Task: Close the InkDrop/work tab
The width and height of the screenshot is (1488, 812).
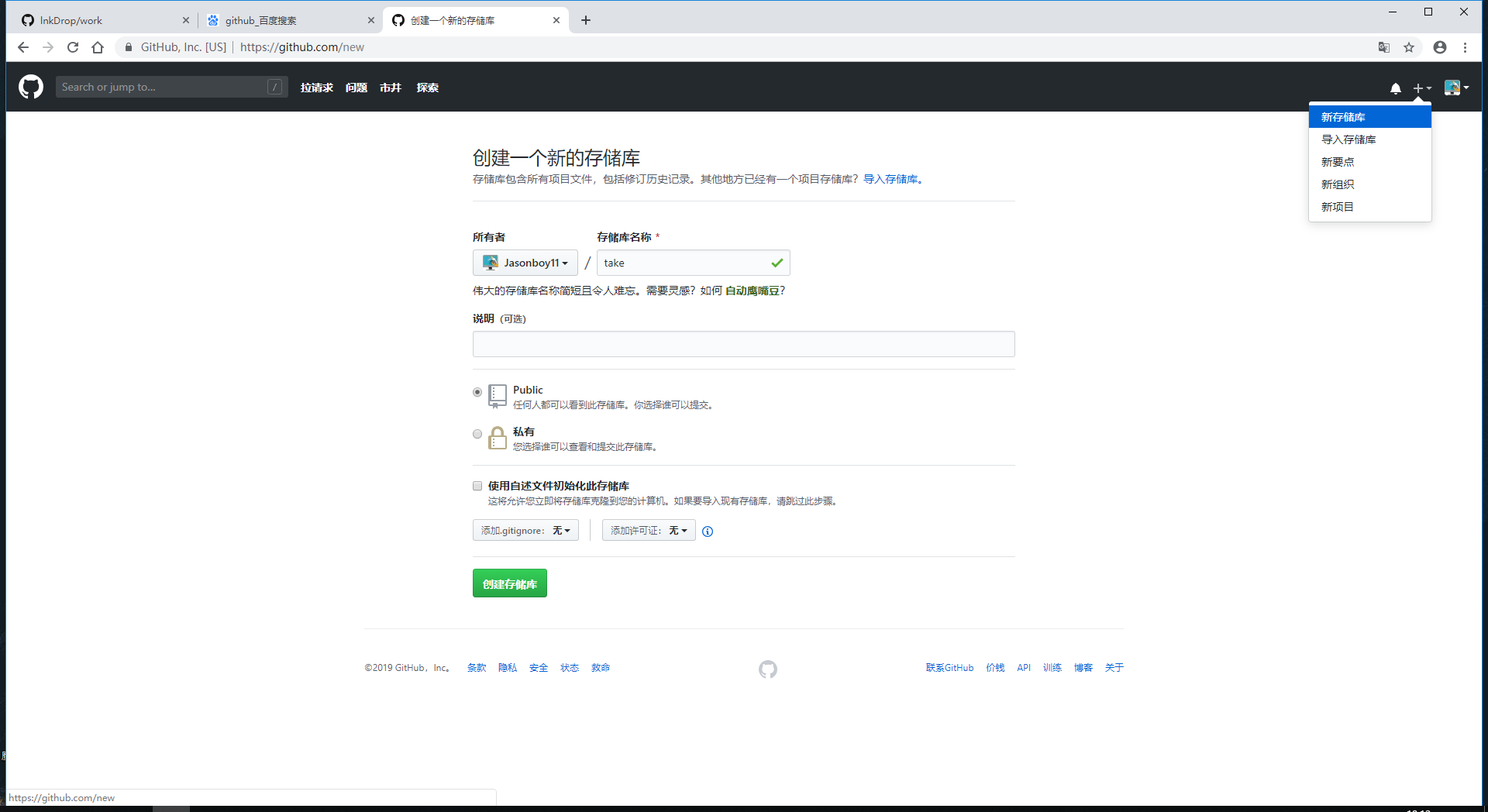Action: click(x=186, y=20)
